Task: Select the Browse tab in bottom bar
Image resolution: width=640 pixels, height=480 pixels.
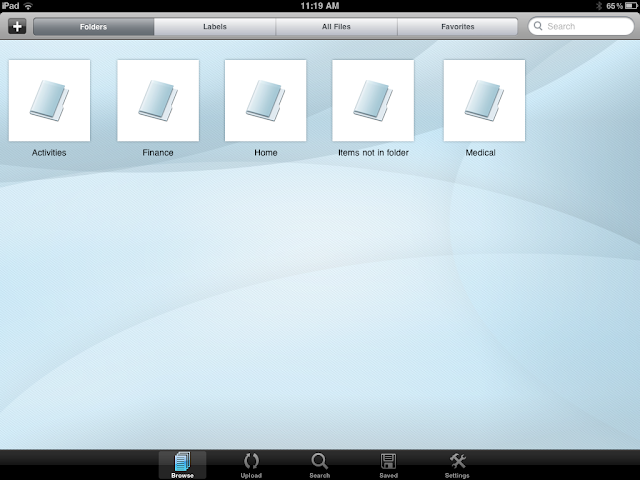Action: tap(182, 465)
